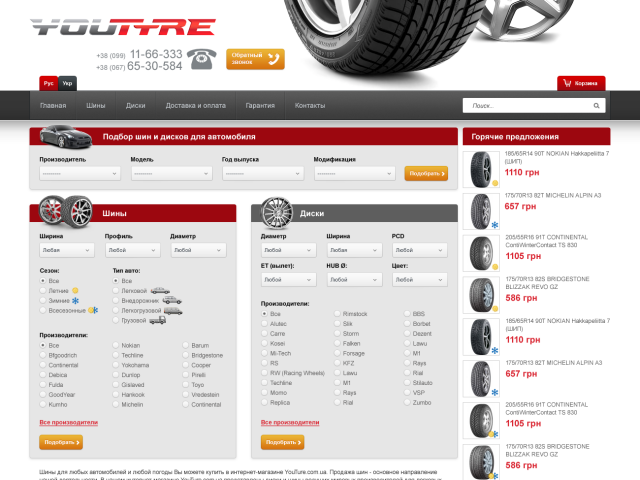Select Momo wheel manufacturer radio
Viewport: 640px width, 480px height.
click(x=264, y=392)
